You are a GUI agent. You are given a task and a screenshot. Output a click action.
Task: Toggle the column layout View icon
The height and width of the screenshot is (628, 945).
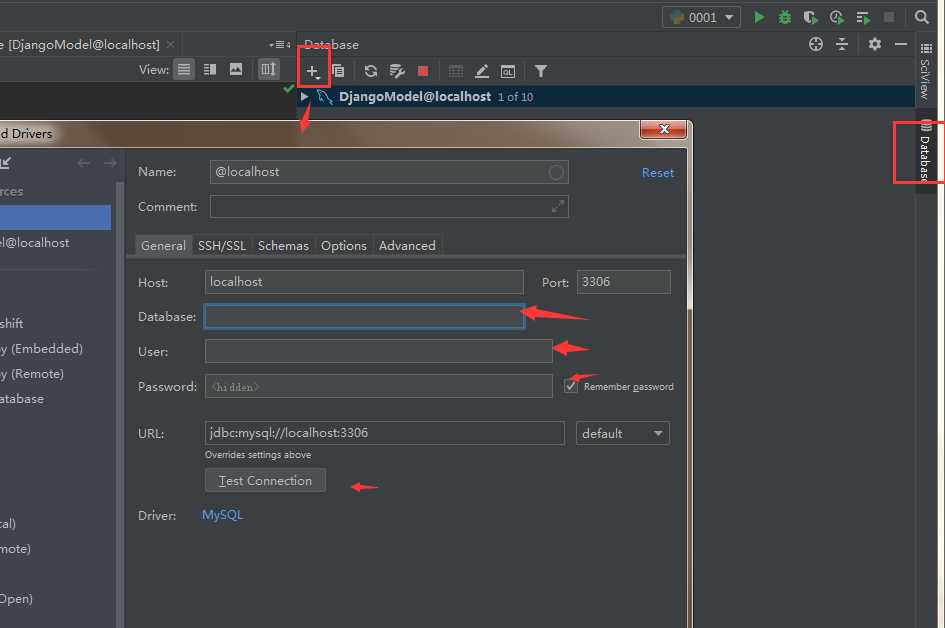268,69
